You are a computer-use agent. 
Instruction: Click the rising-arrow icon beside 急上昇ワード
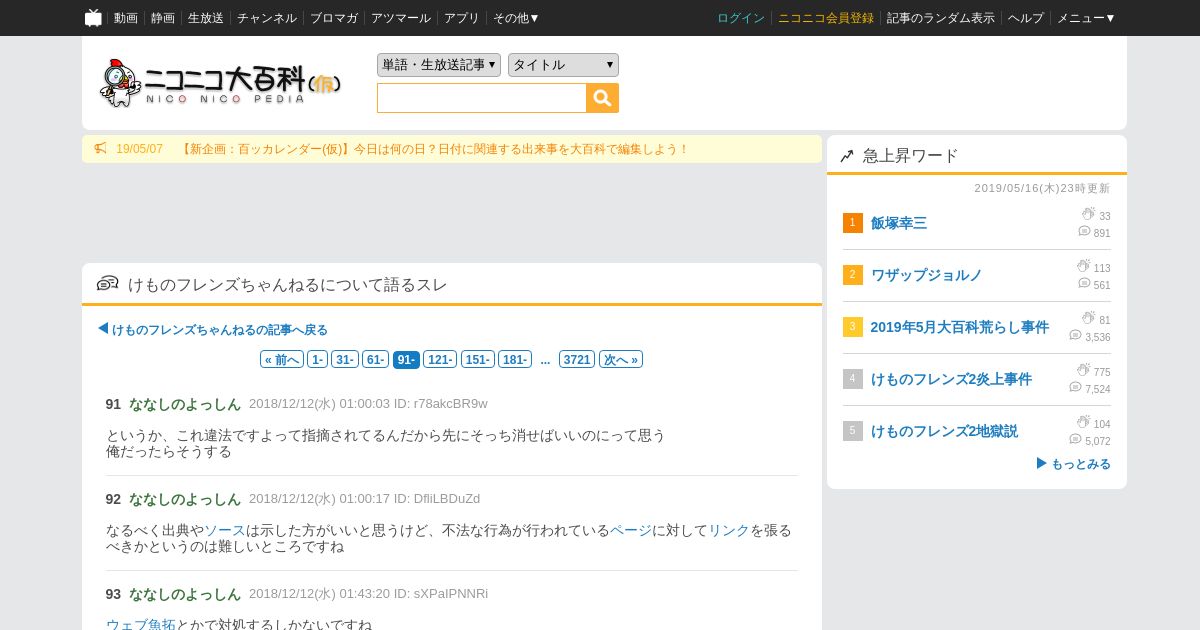point(847,156)
